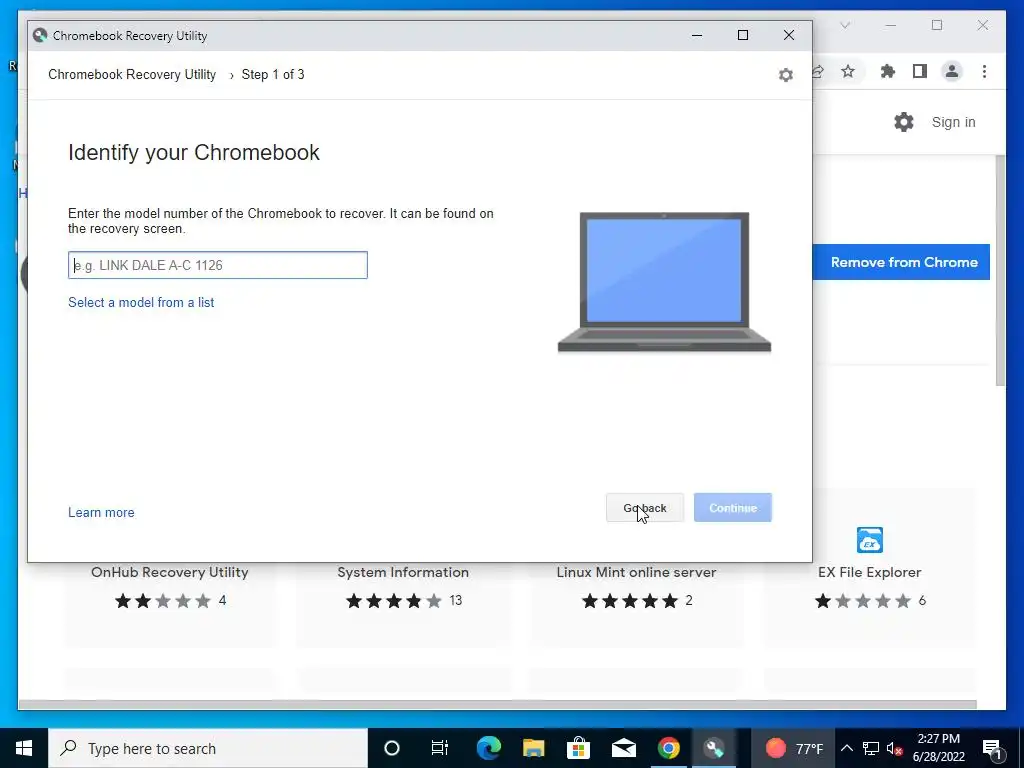Viewport: 1024px width, 768px height.
Task: Switch to Google Chrome on taskbar
Action: pyautogui.click(x=669, y=748)
